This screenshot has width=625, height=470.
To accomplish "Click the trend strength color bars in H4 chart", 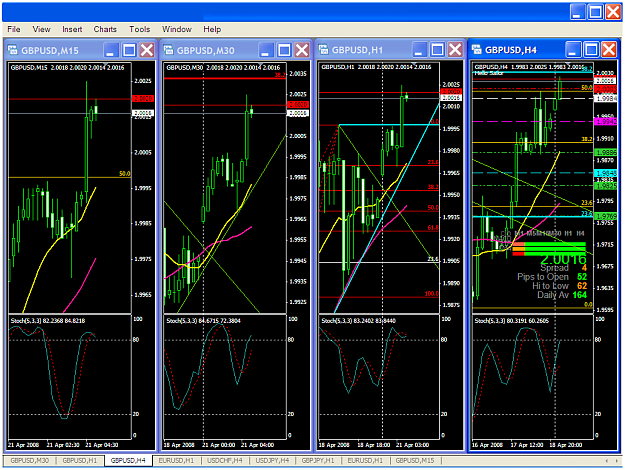I will (549, 249).
